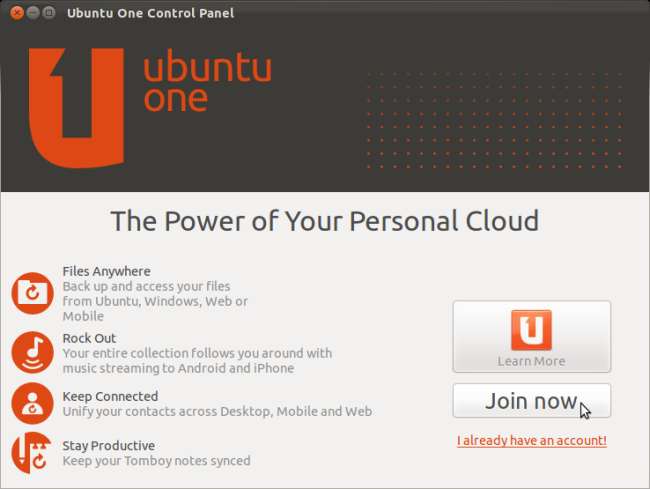Click the music streaming to Android and iPhone description
The width and height of the screenshot is (650, 489).
178,368
